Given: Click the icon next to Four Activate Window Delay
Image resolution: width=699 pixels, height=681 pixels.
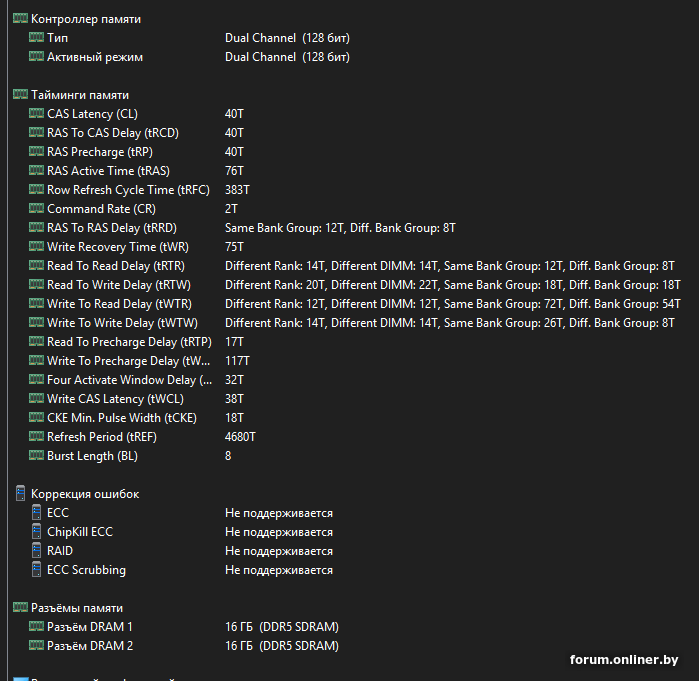Looking at the screenshot, I should click(37, 379).
